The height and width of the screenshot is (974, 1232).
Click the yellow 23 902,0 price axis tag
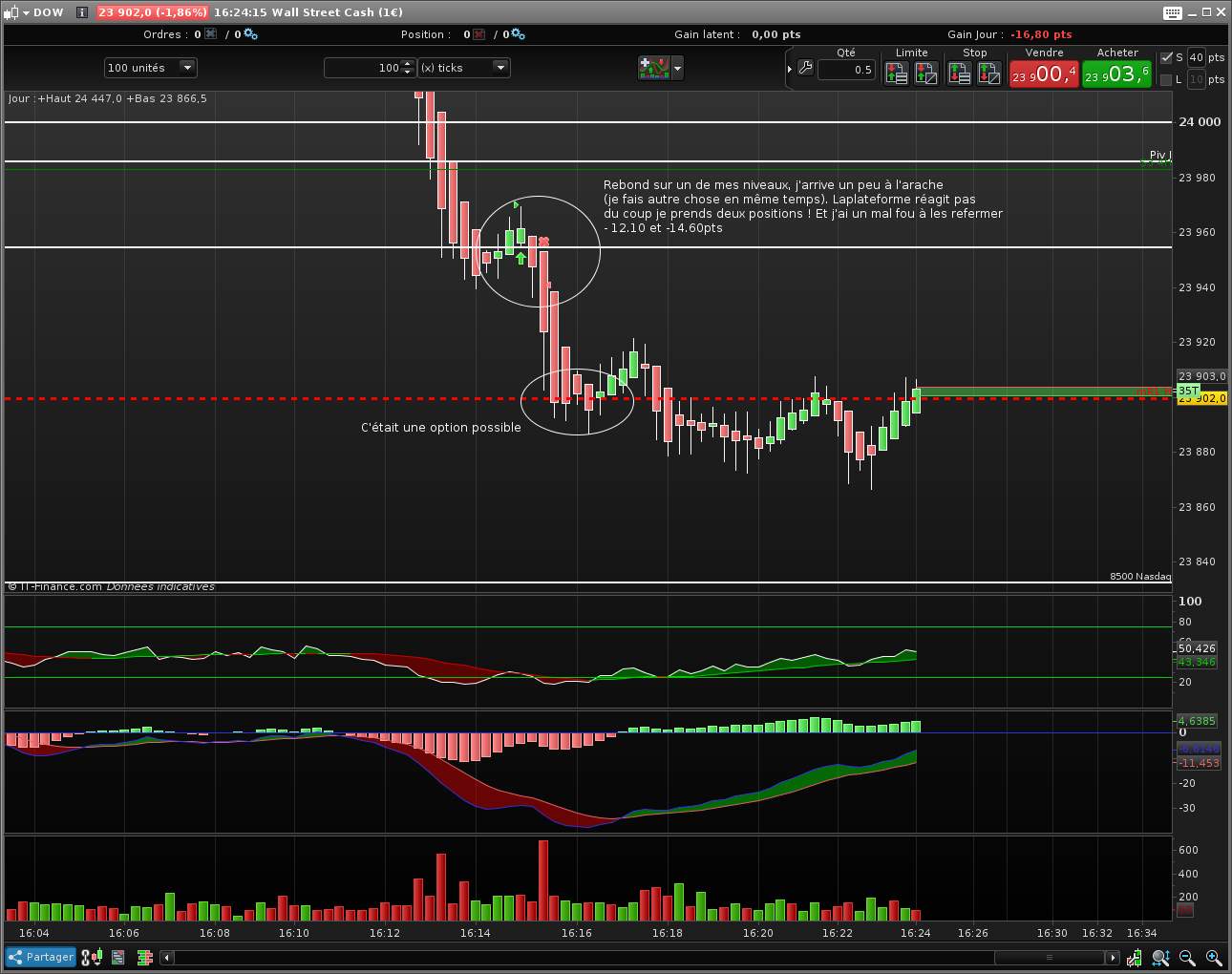click(1202, 399)
